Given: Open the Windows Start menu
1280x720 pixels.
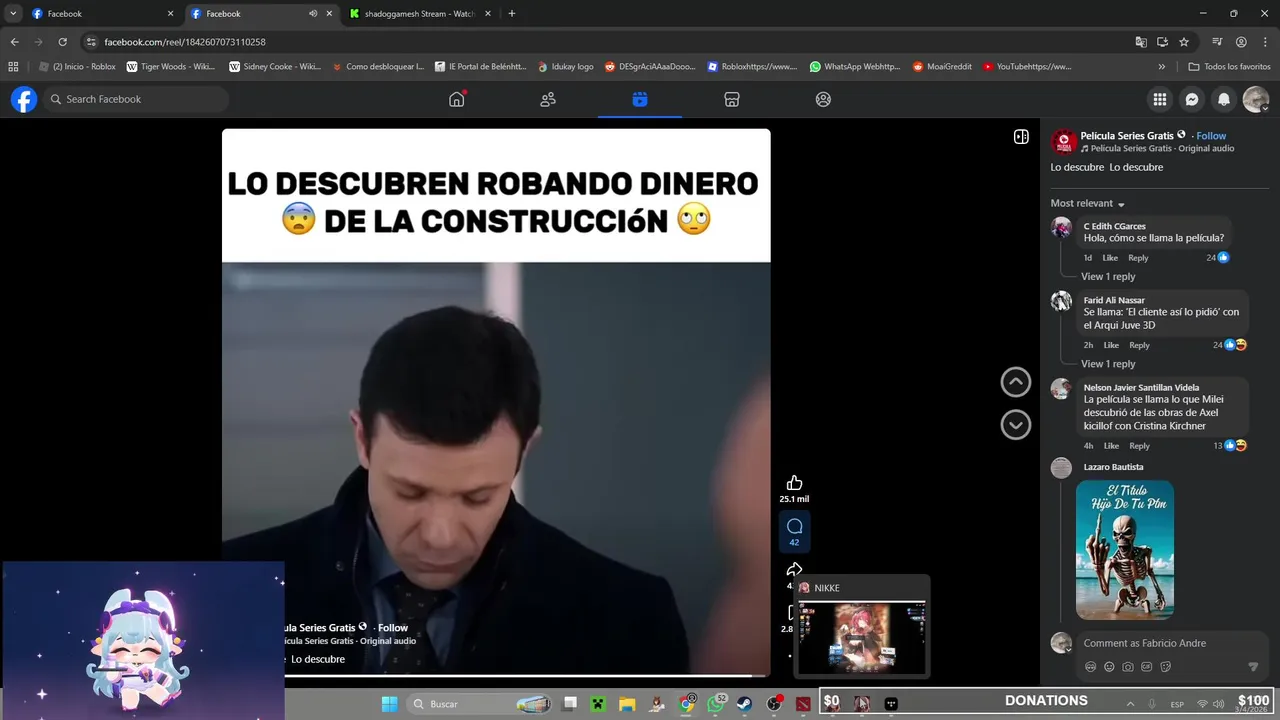Looking at the screenshot, I should click(x=389, y=704).
